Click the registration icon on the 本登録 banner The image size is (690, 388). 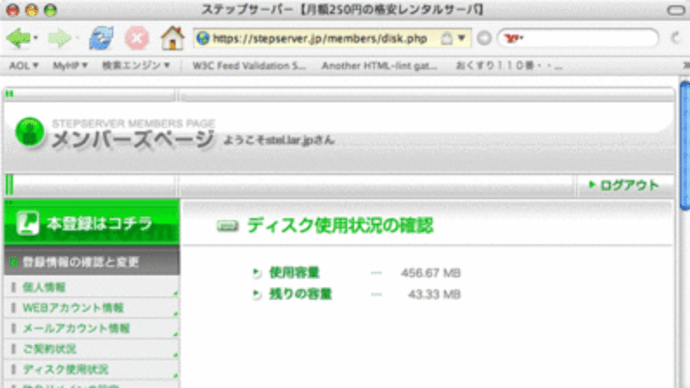(28, 223)
